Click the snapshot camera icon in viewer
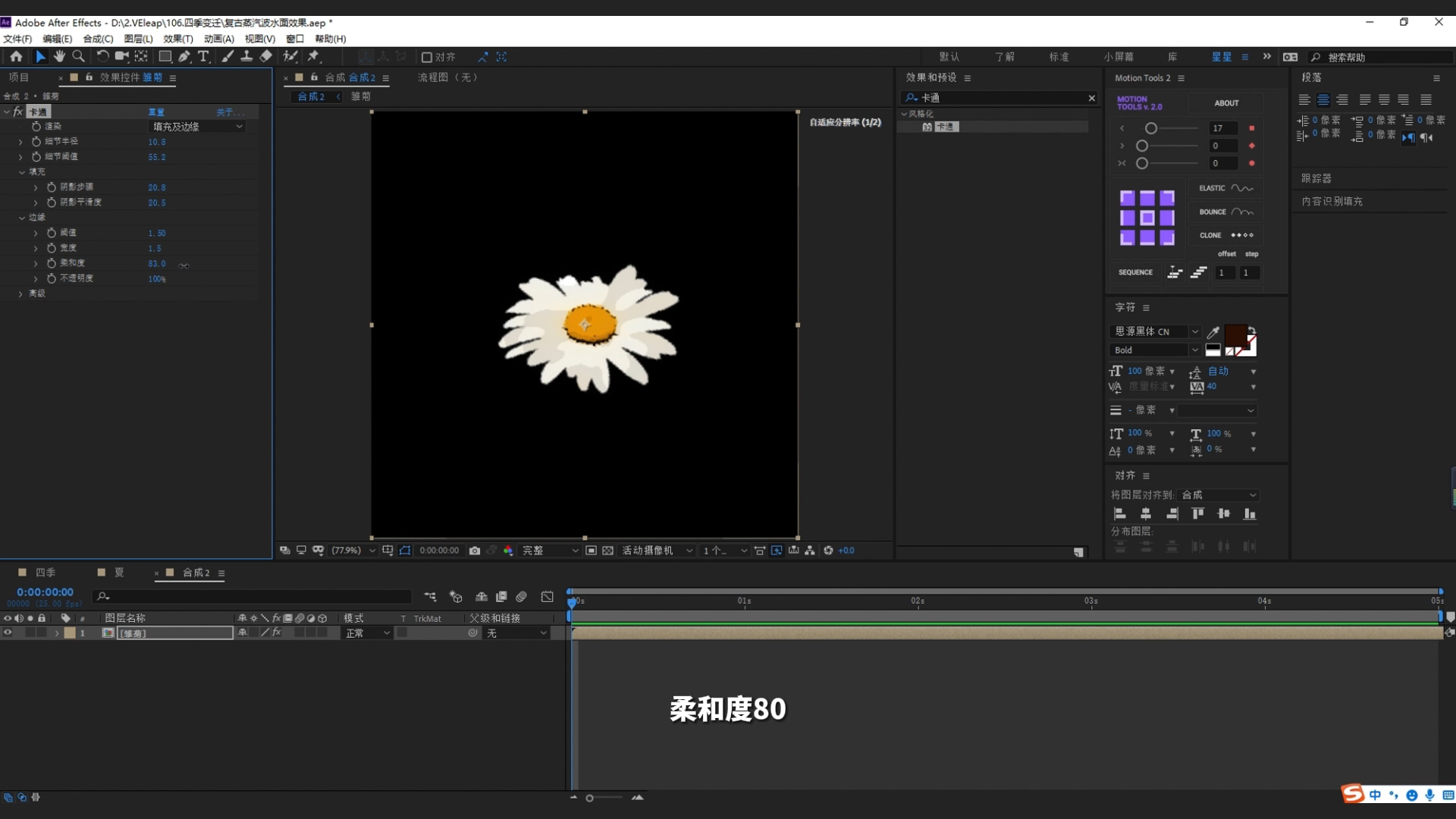The width and height of the screenshot is (1456, 819). tap(475, 551)
